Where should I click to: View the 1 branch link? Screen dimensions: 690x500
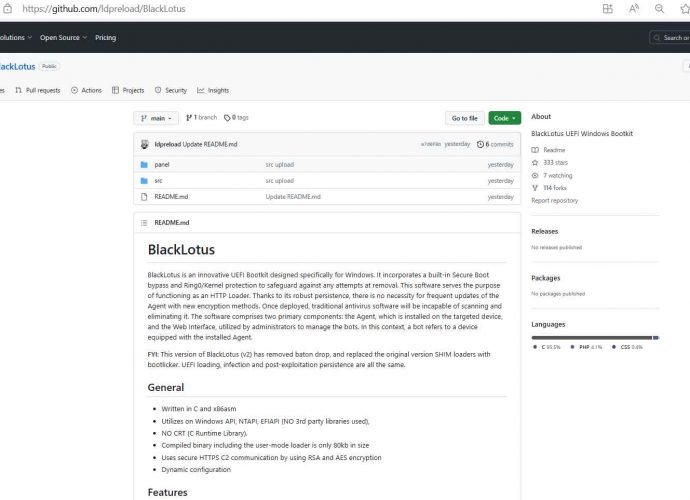[202, 118]
